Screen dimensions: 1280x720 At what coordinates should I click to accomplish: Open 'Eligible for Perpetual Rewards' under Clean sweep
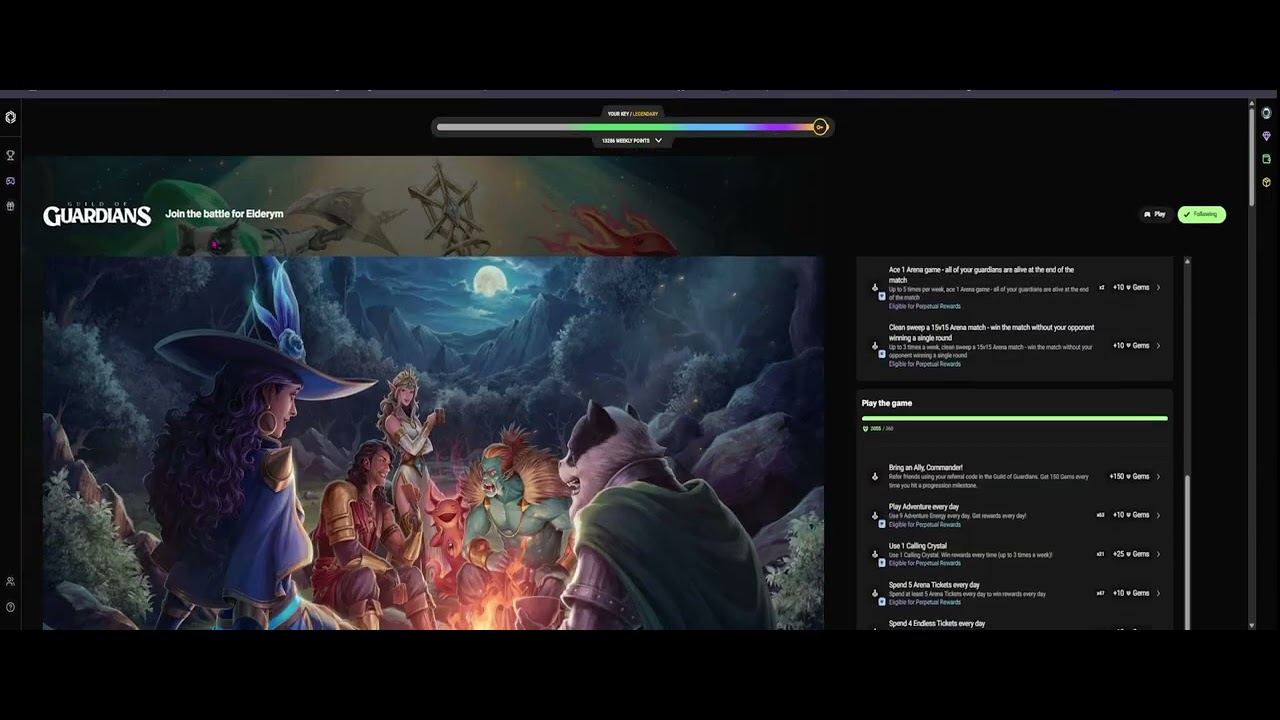click(x=924, y=364)
